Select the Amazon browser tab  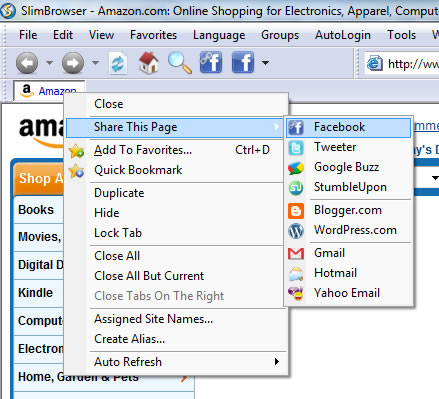tap(49, 90)
